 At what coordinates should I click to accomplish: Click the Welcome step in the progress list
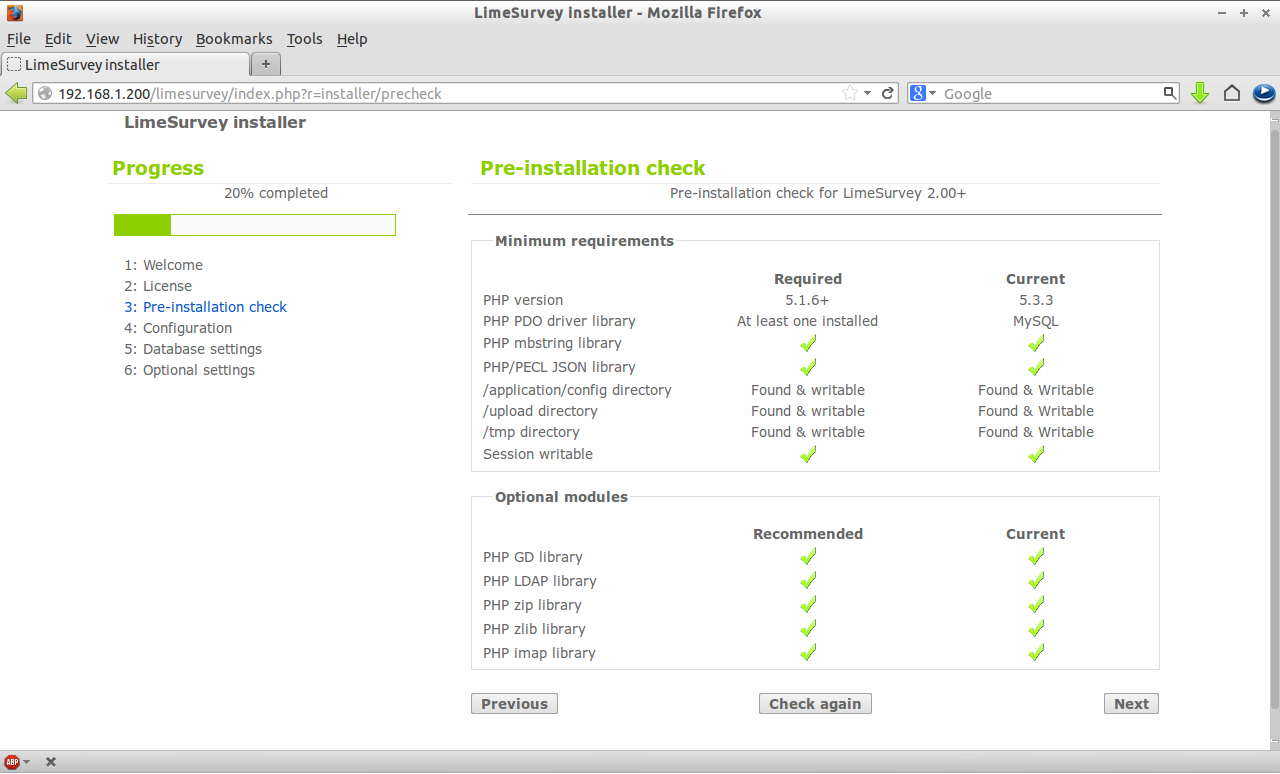click(x=173, y=265)
